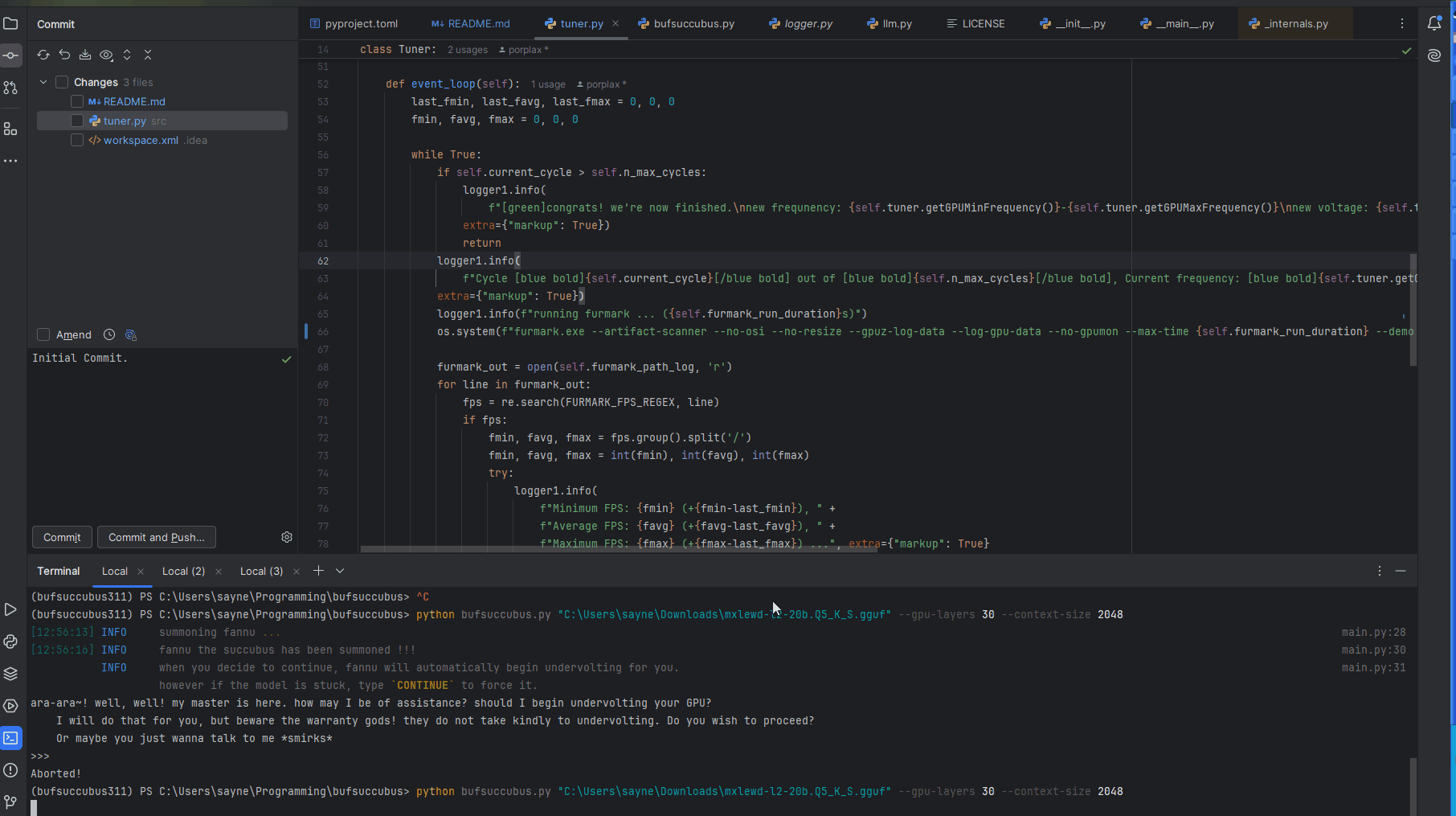Tick the workspace.xml checkbox
Screen dimensions: 1456x816
[77, 140]
